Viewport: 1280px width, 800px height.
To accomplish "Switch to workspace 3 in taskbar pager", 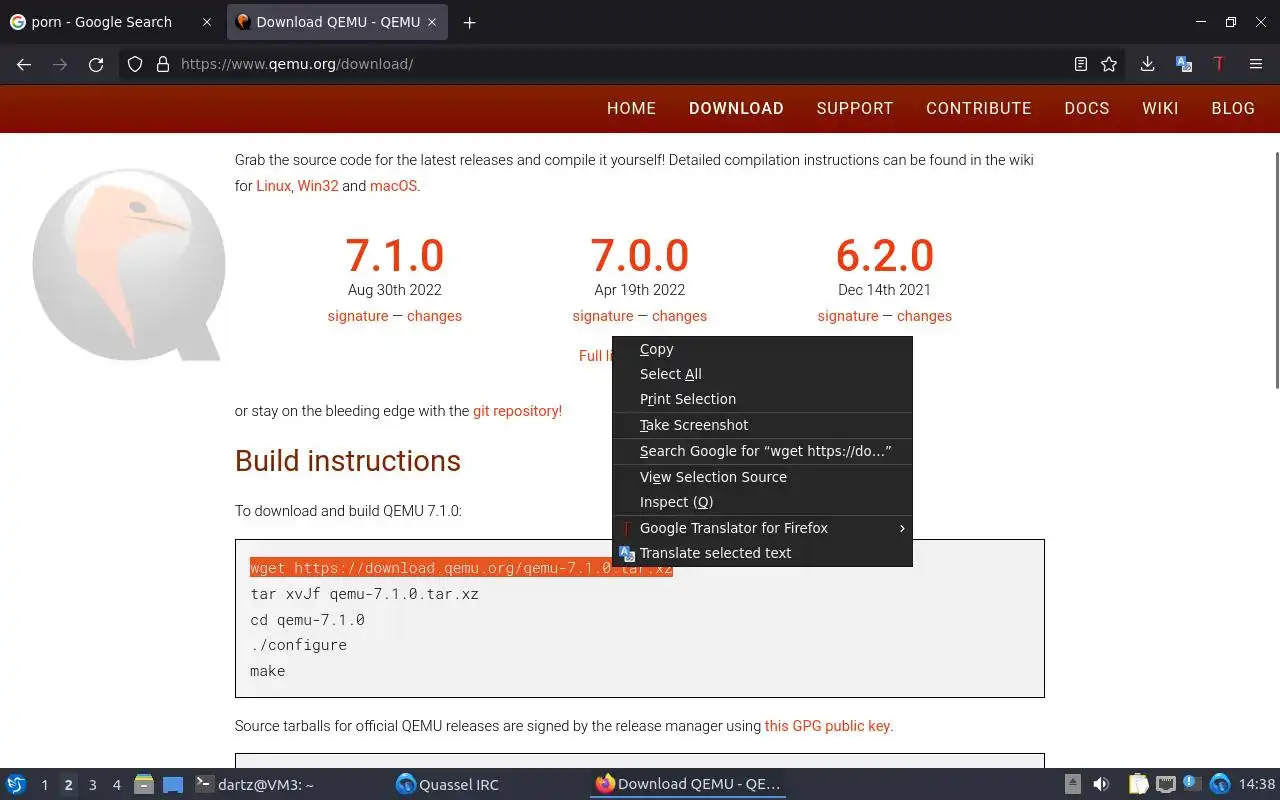I will pyautogui.click(x=92, y=785).
